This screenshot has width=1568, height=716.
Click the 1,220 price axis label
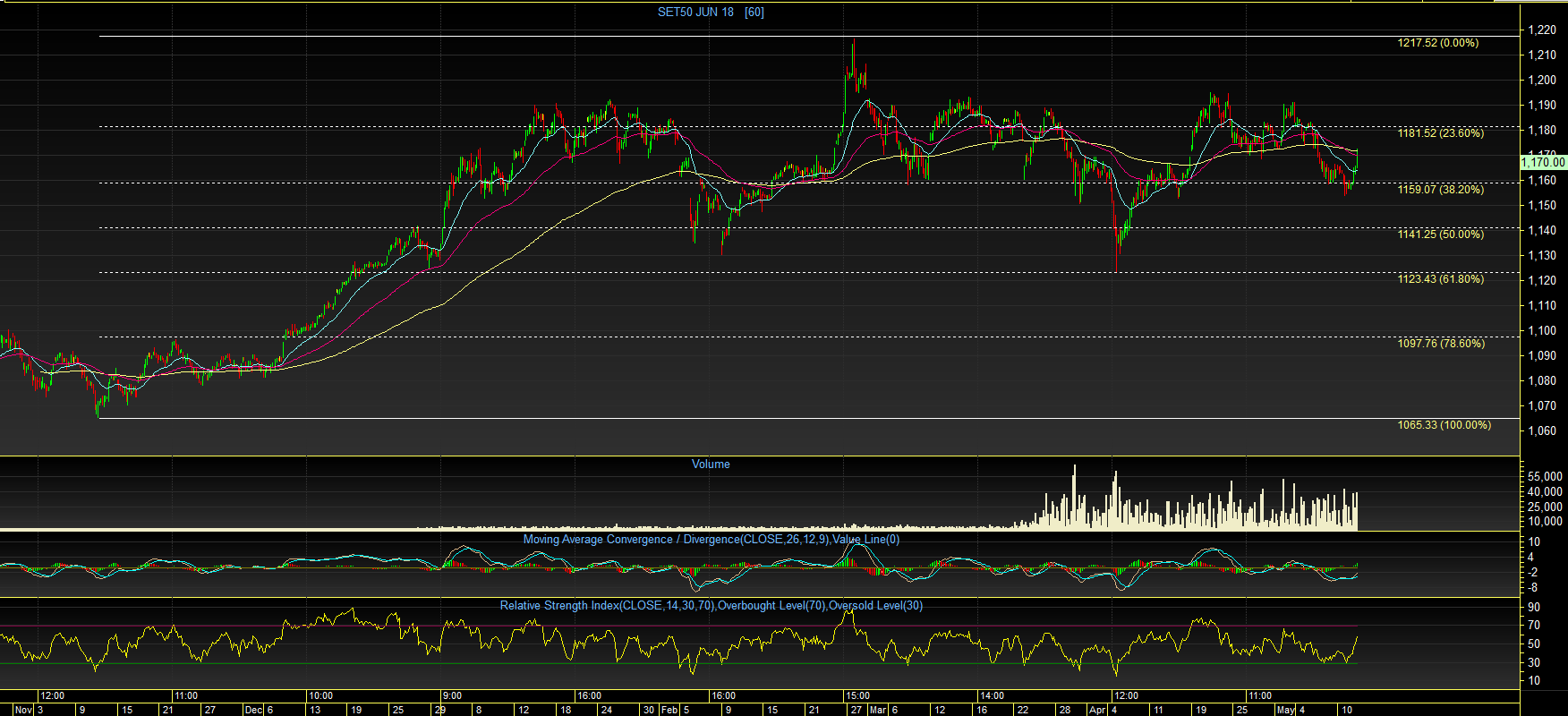tap(1542, 30)
